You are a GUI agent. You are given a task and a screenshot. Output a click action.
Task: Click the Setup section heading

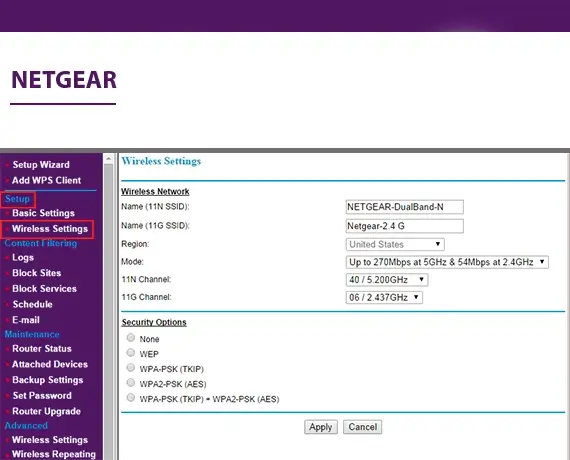pyautogui.click(x=17, y=199)
